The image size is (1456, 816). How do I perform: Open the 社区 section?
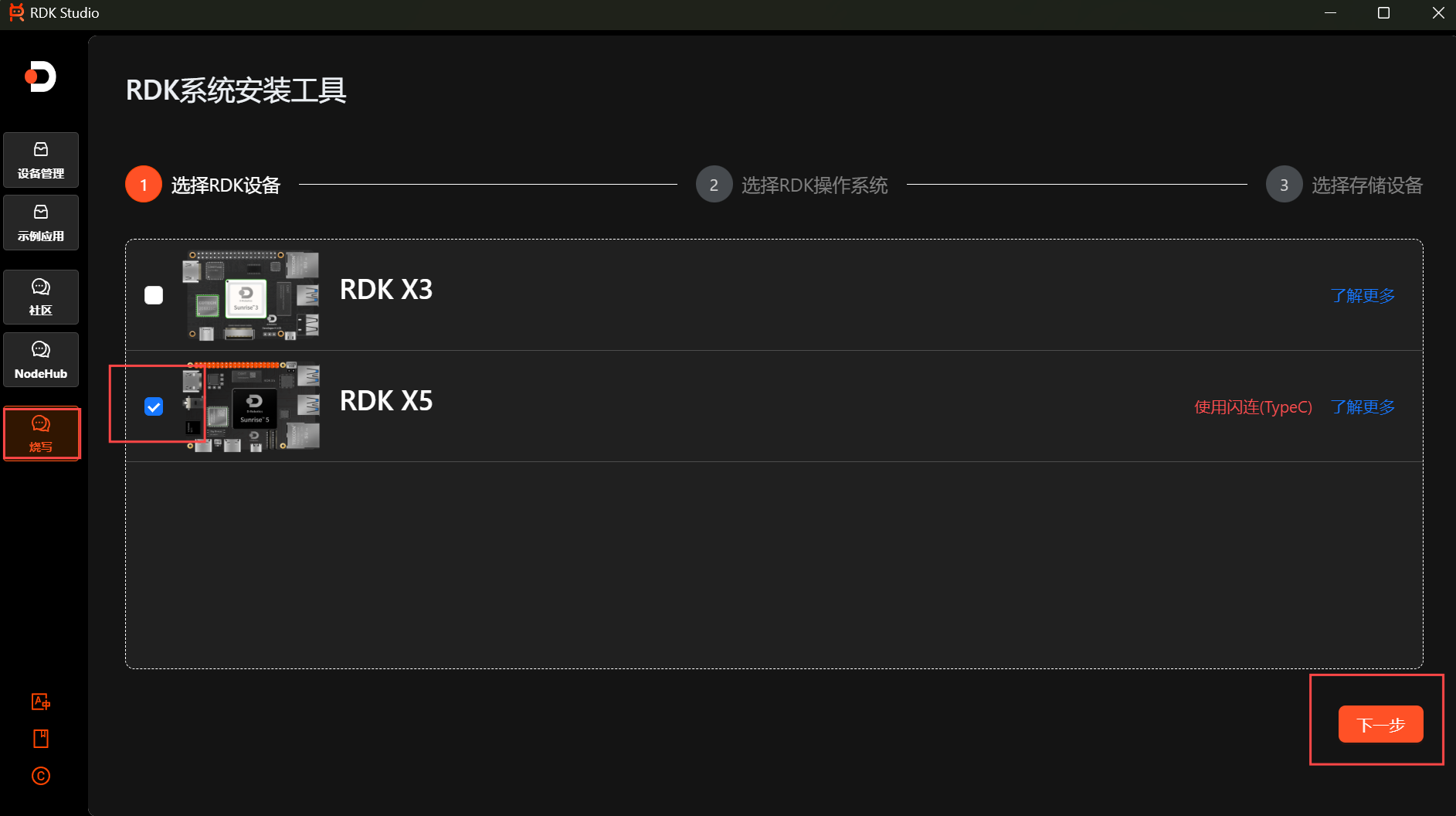click(40, 297)
